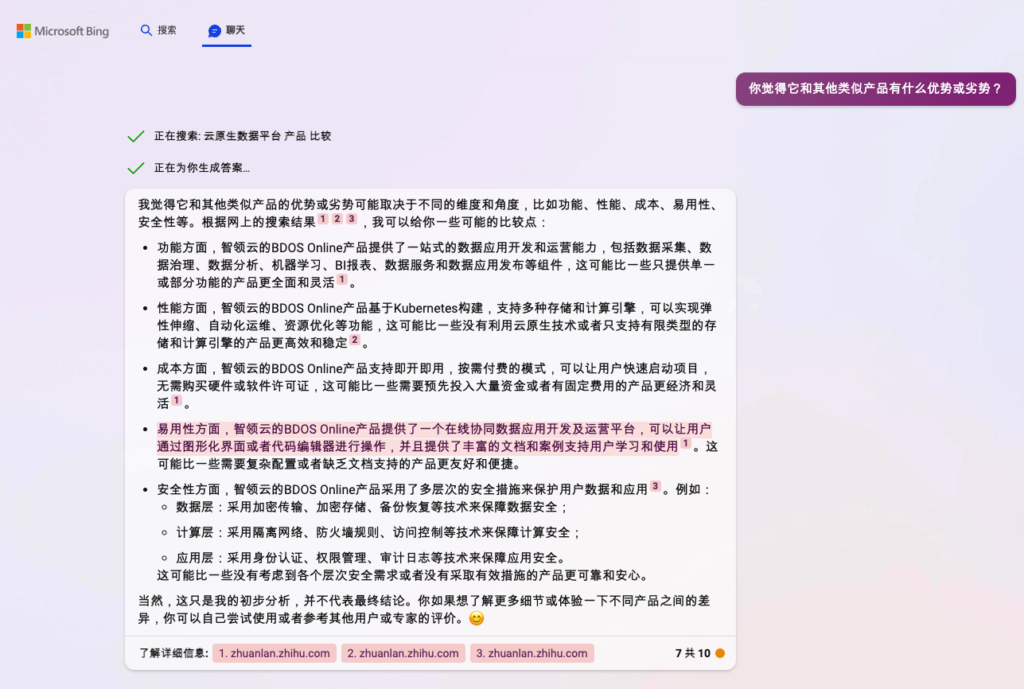Screen dimensions: 1024x689
Task: Click the smiley emoji ending the answer
Action: pos(477,618)
